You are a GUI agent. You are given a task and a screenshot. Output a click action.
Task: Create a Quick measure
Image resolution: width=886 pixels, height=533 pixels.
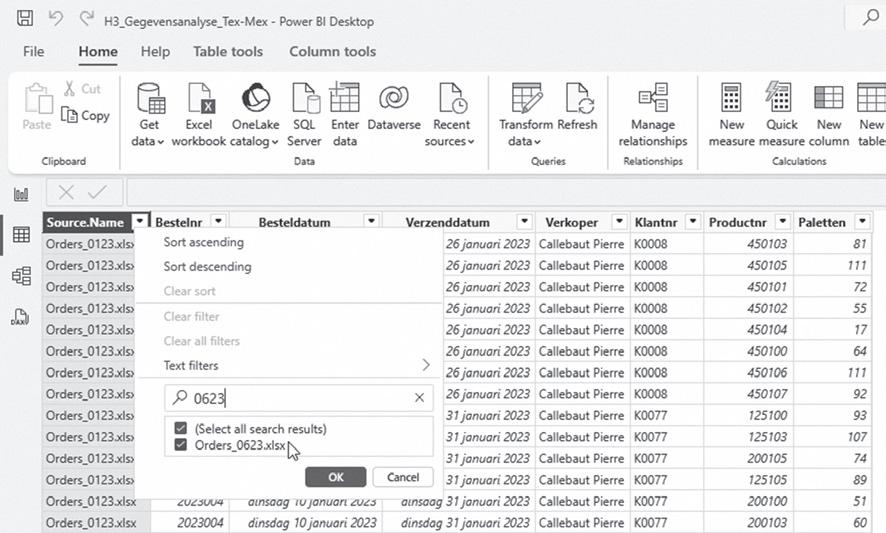click(781, 115)
